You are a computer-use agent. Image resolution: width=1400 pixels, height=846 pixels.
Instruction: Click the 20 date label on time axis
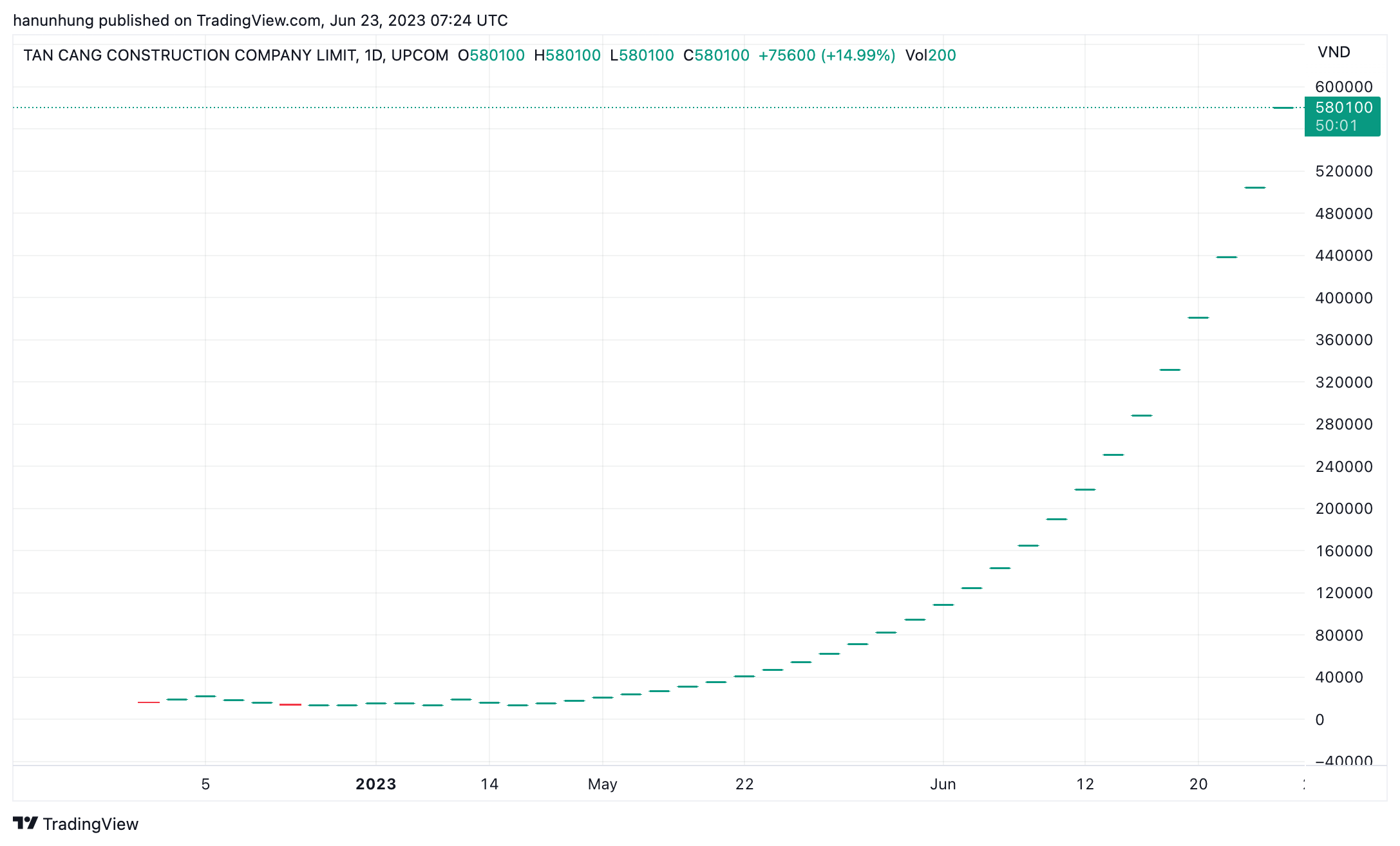tap(1198, 784)
